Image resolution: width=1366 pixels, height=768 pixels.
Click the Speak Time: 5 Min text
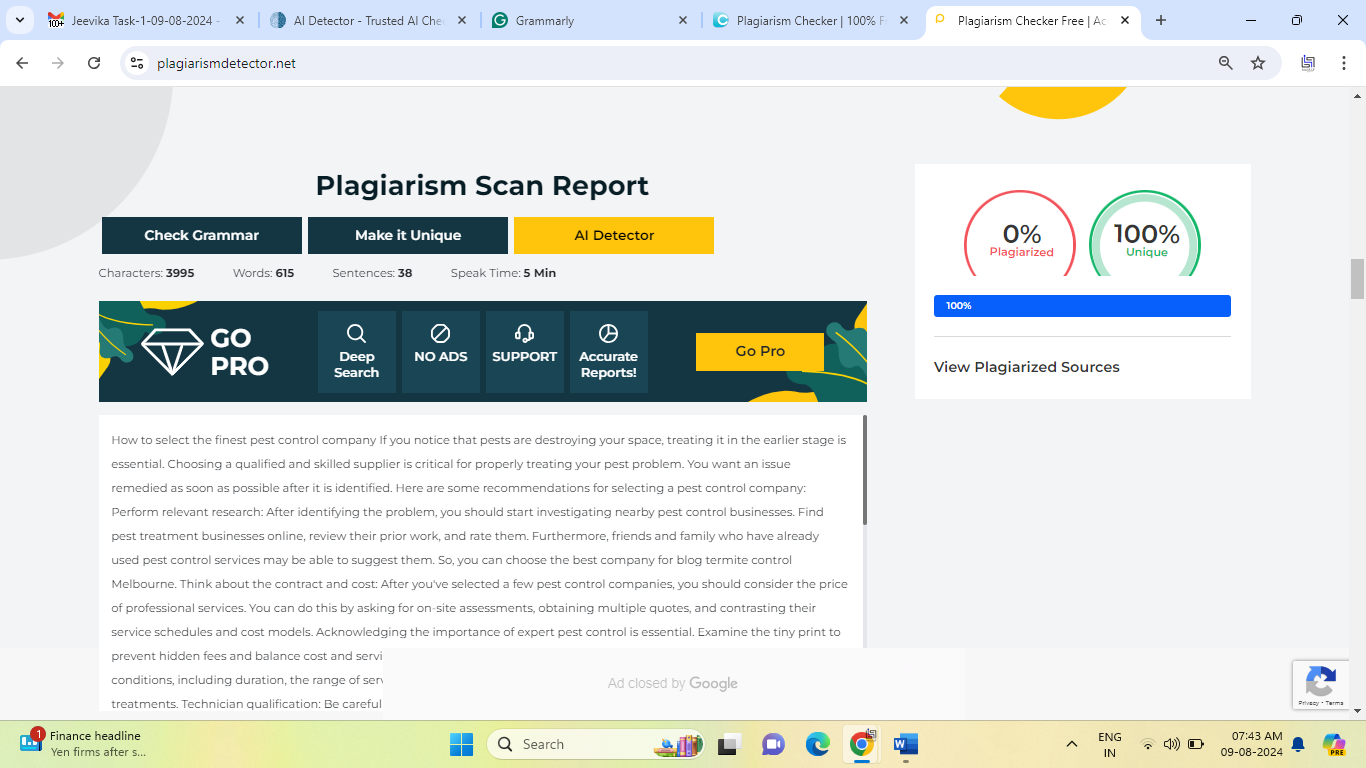click(x=503, y=273)
